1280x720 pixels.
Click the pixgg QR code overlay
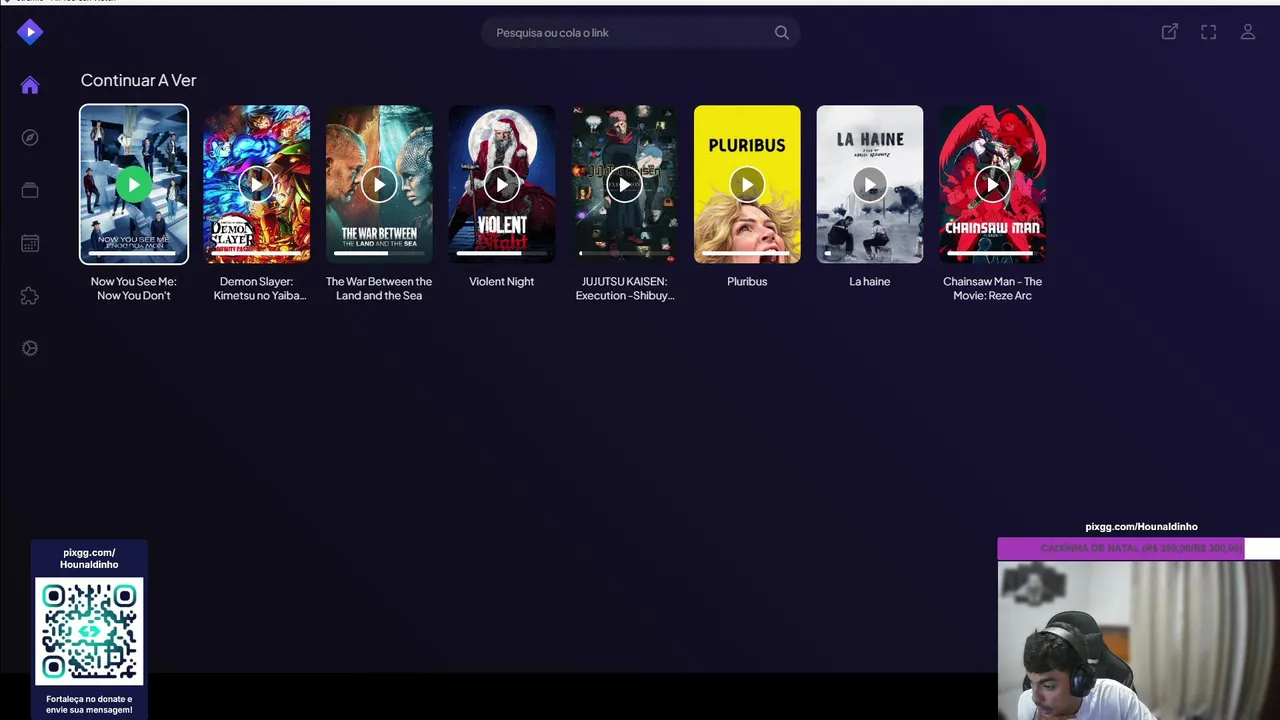pos(89,631)
